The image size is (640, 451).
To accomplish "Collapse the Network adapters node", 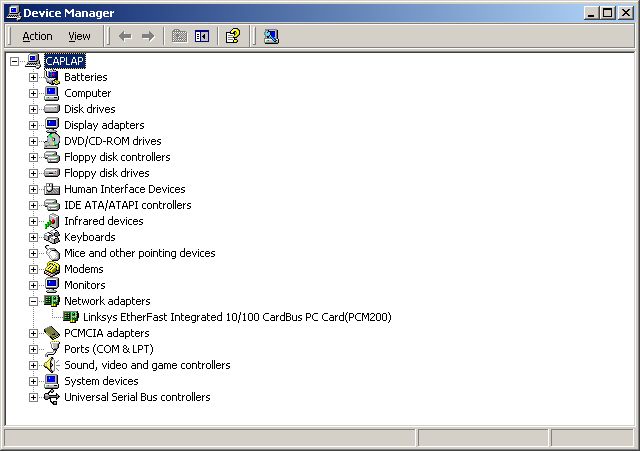I will point(33,301).
